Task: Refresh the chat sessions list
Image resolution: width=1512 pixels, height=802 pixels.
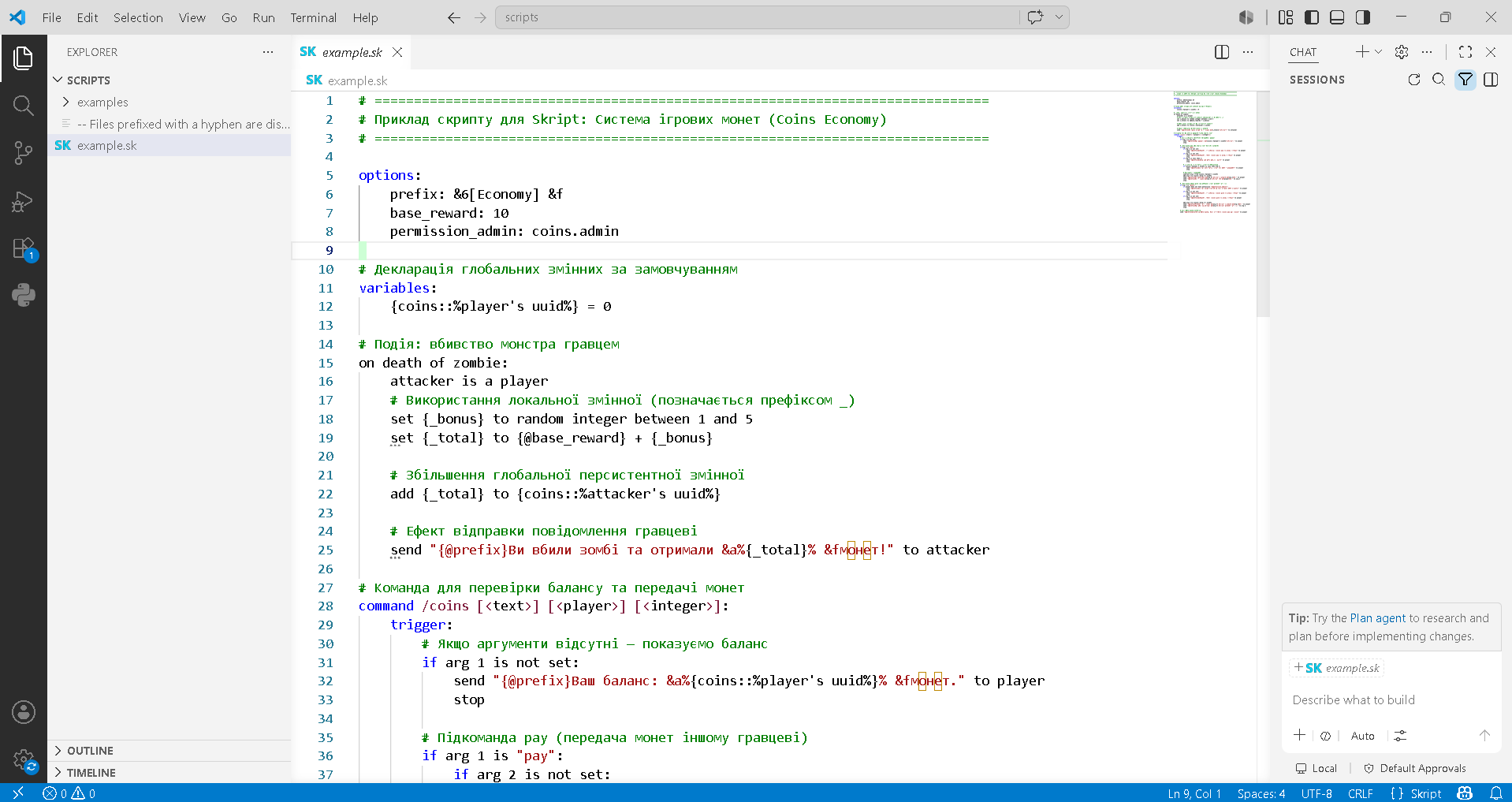Action: (1414, 80)
